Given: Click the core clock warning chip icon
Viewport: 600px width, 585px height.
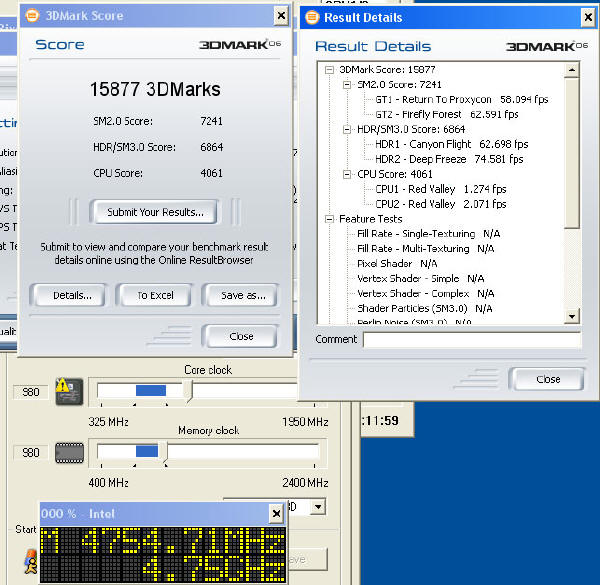Looking at the screenshot, I should pyautogui.click(x=69, y=391).
